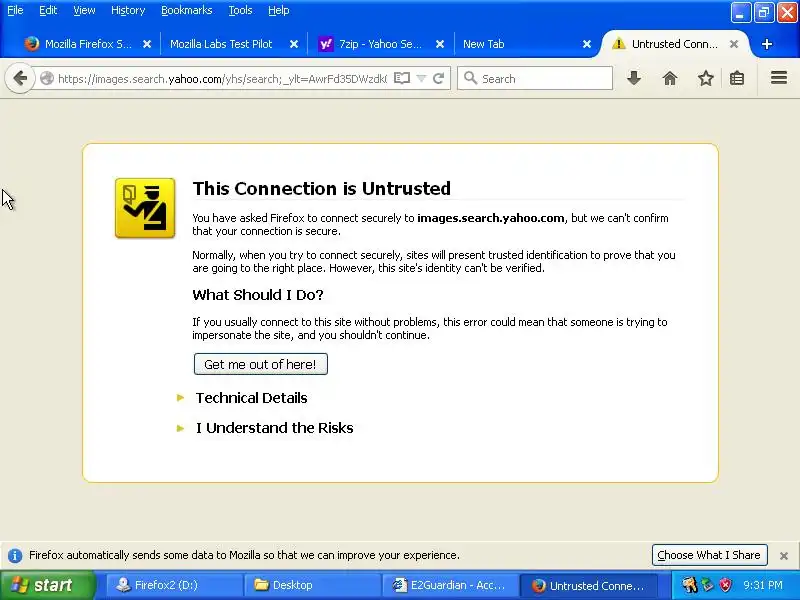Click the info icon in notification bar
The image size is (800, 600).
click(15, 556)
